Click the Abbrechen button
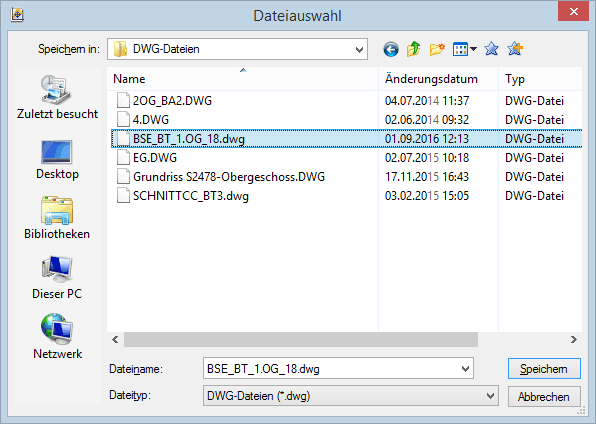Screen dimensions: 596x424 (544, 397)
